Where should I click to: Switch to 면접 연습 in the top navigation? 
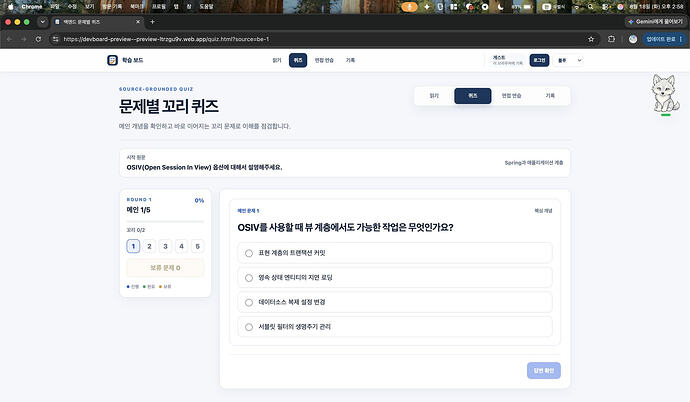point(324,60)
